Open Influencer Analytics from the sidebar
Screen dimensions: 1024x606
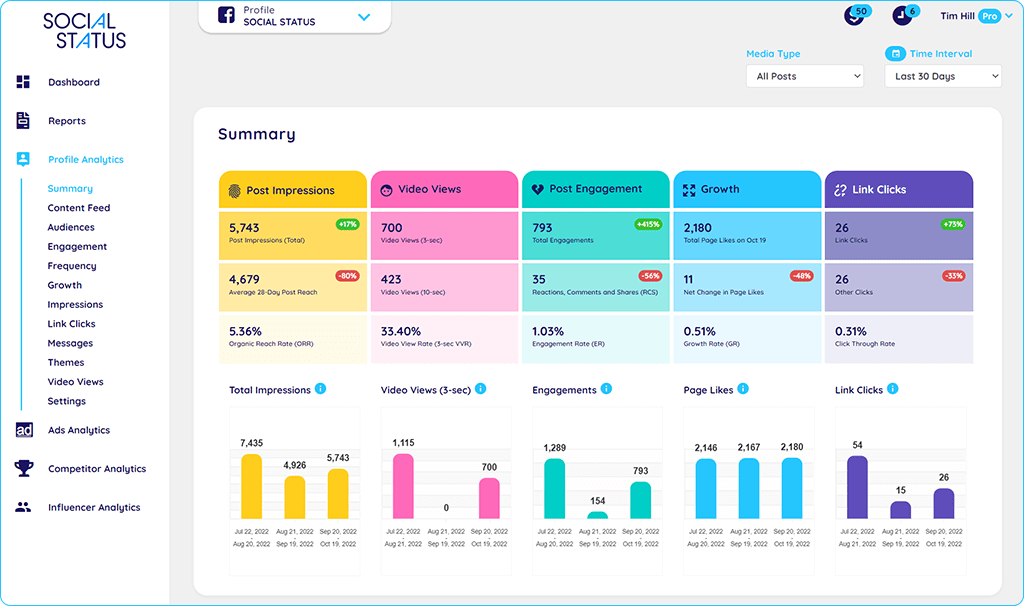pyautogui.click(x=24, y=507)
